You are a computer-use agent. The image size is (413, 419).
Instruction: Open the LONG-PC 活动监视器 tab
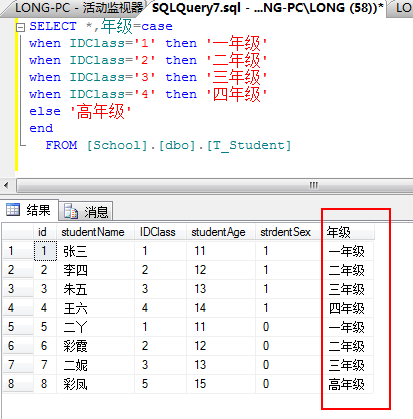click(79, 8)
